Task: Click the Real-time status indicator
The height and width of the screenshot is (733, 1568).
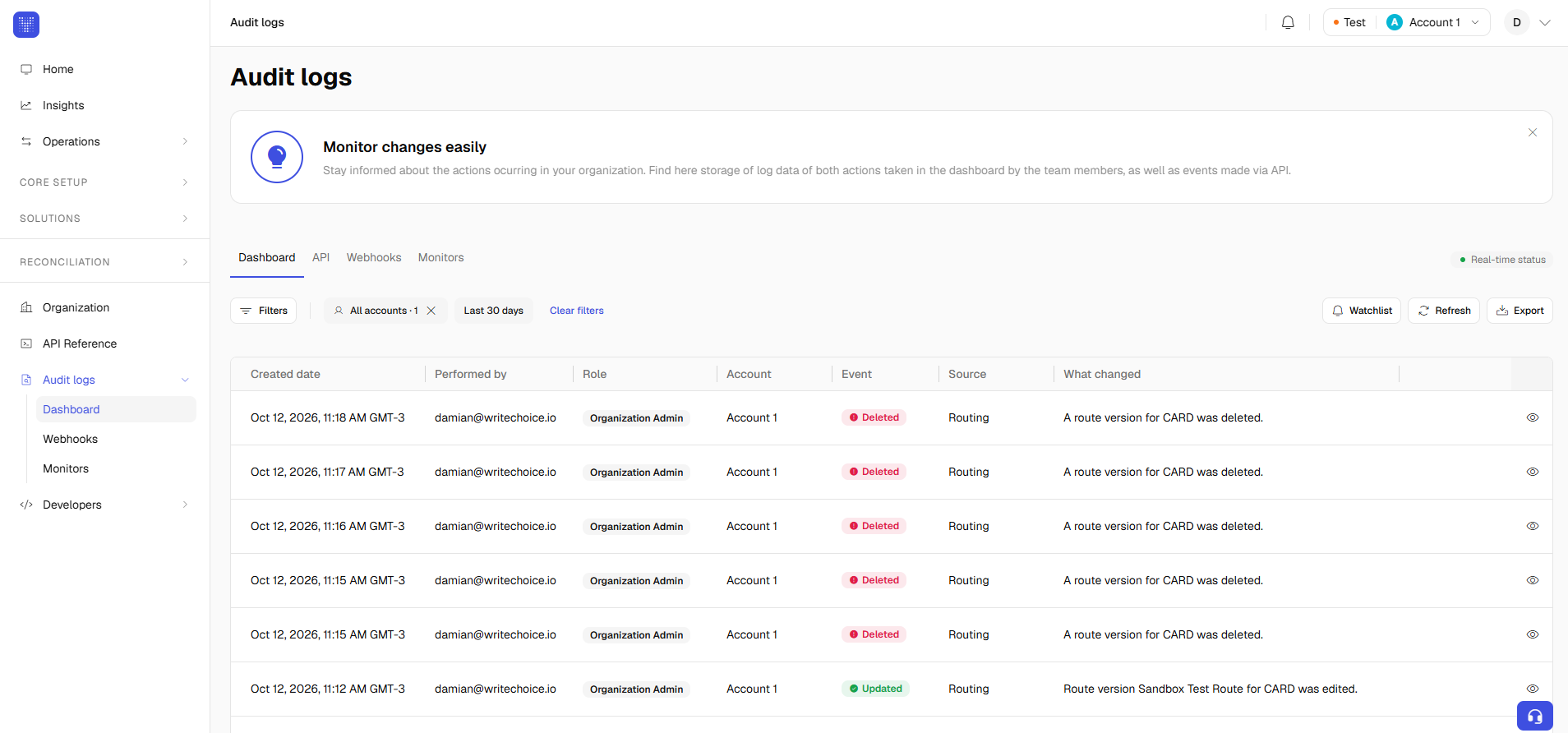Action: 1501,260
